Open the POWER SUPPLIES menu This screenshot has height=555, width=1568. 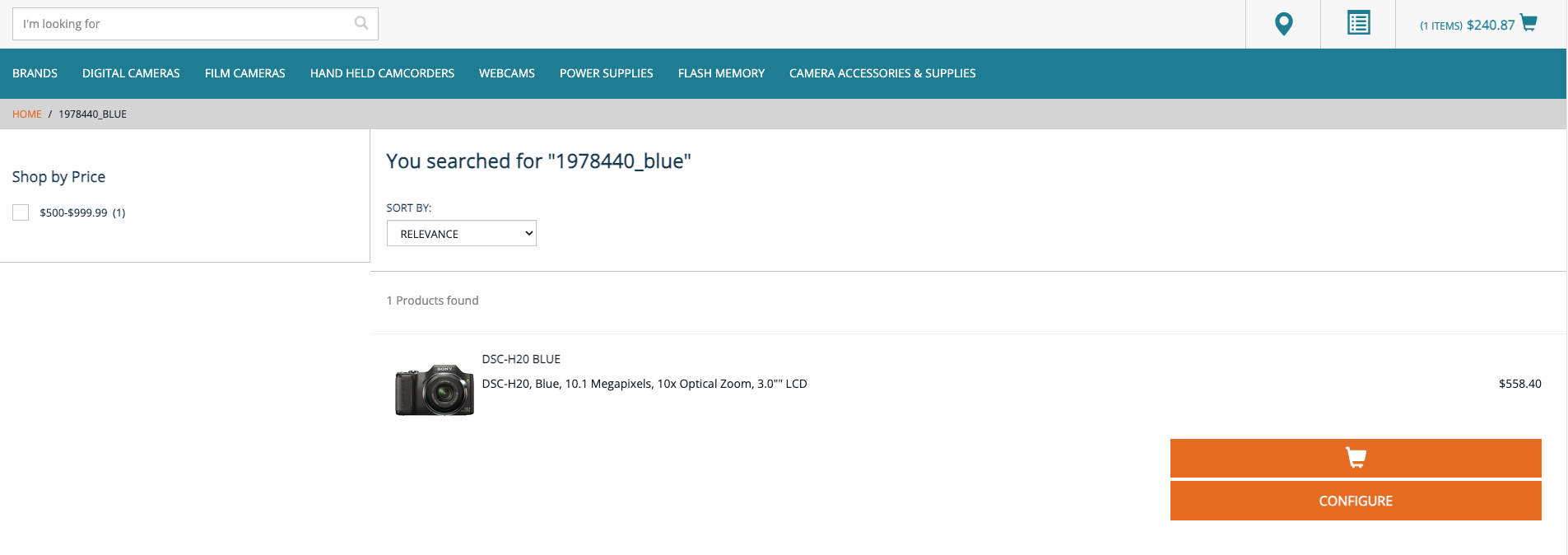tap(607, 73)
